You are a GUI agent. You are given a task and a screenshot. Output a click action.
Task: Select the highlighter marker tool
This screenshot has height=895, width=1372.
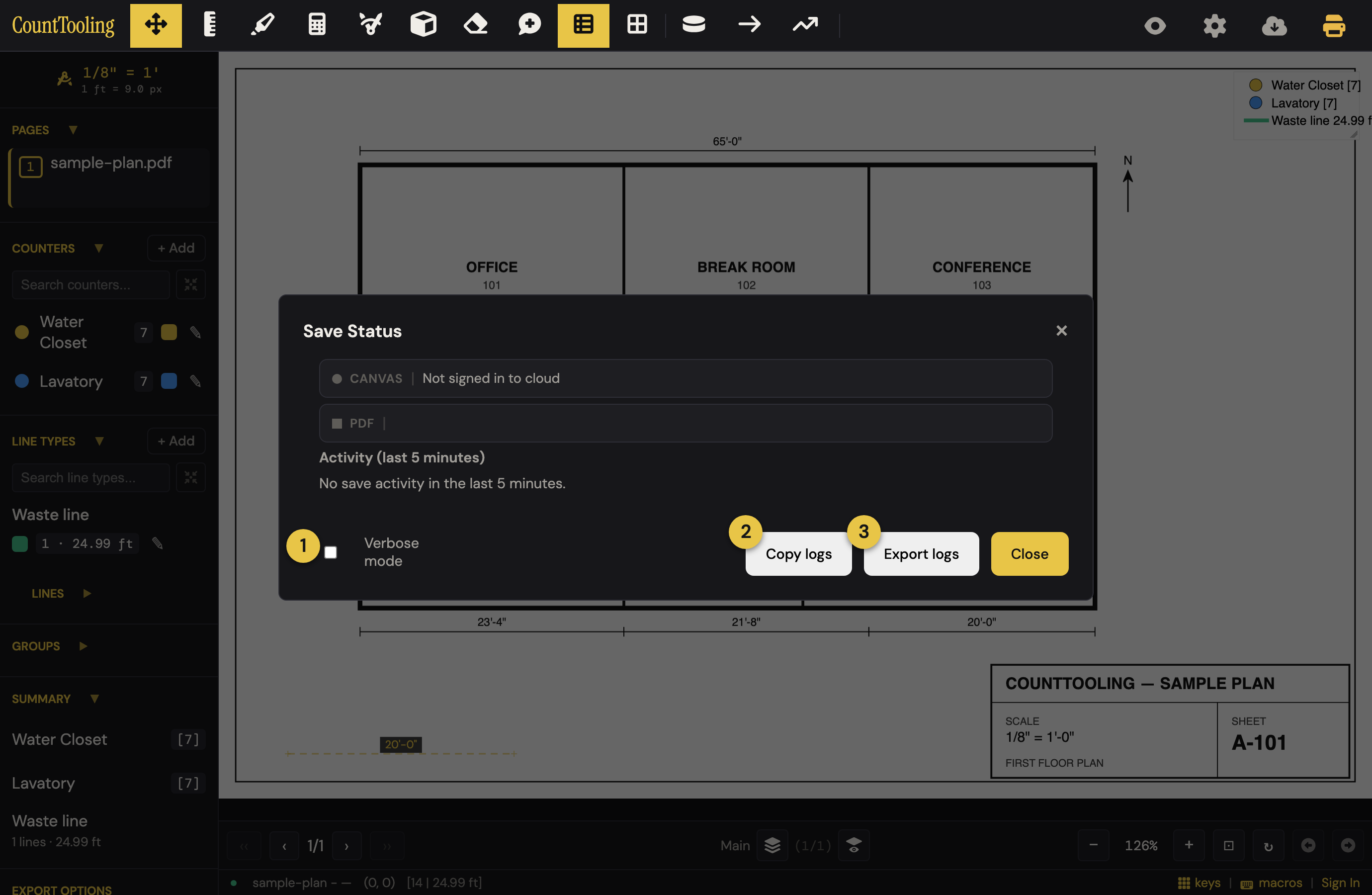pyautogui.click(x=263, y=25)
